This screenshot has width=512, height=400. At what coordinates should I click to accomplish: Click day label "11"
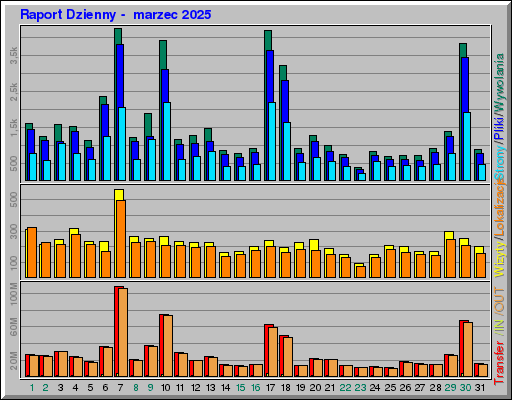click(180, 388)
